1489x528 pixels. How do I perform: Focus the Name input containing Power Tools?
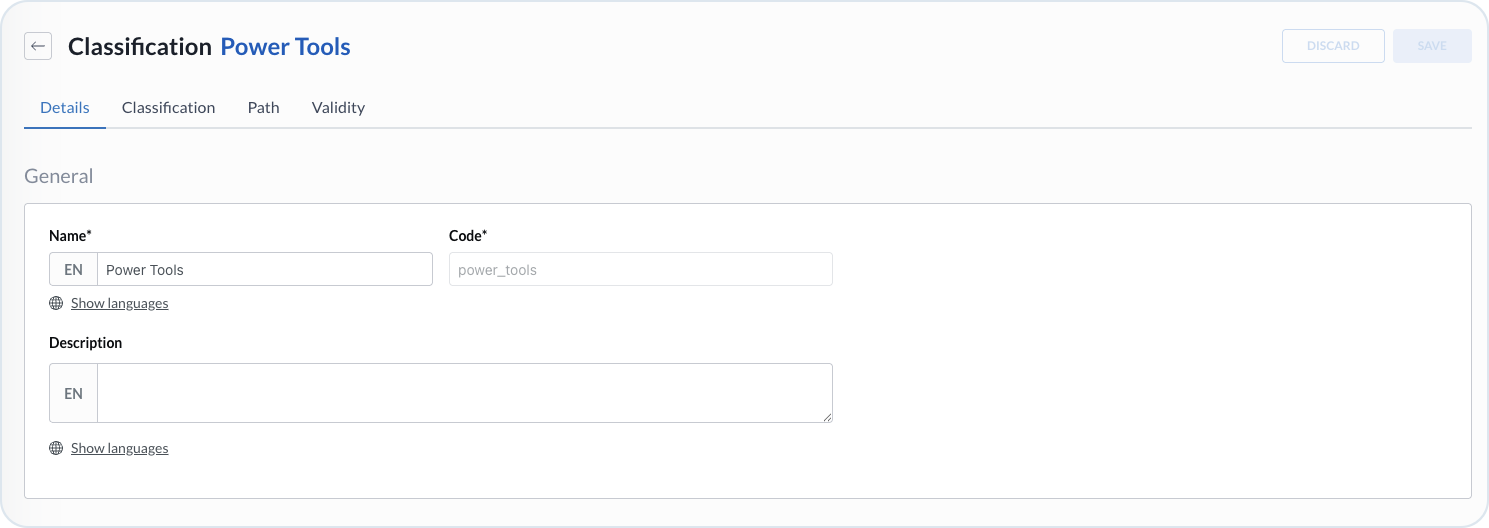tap(265, 270)
